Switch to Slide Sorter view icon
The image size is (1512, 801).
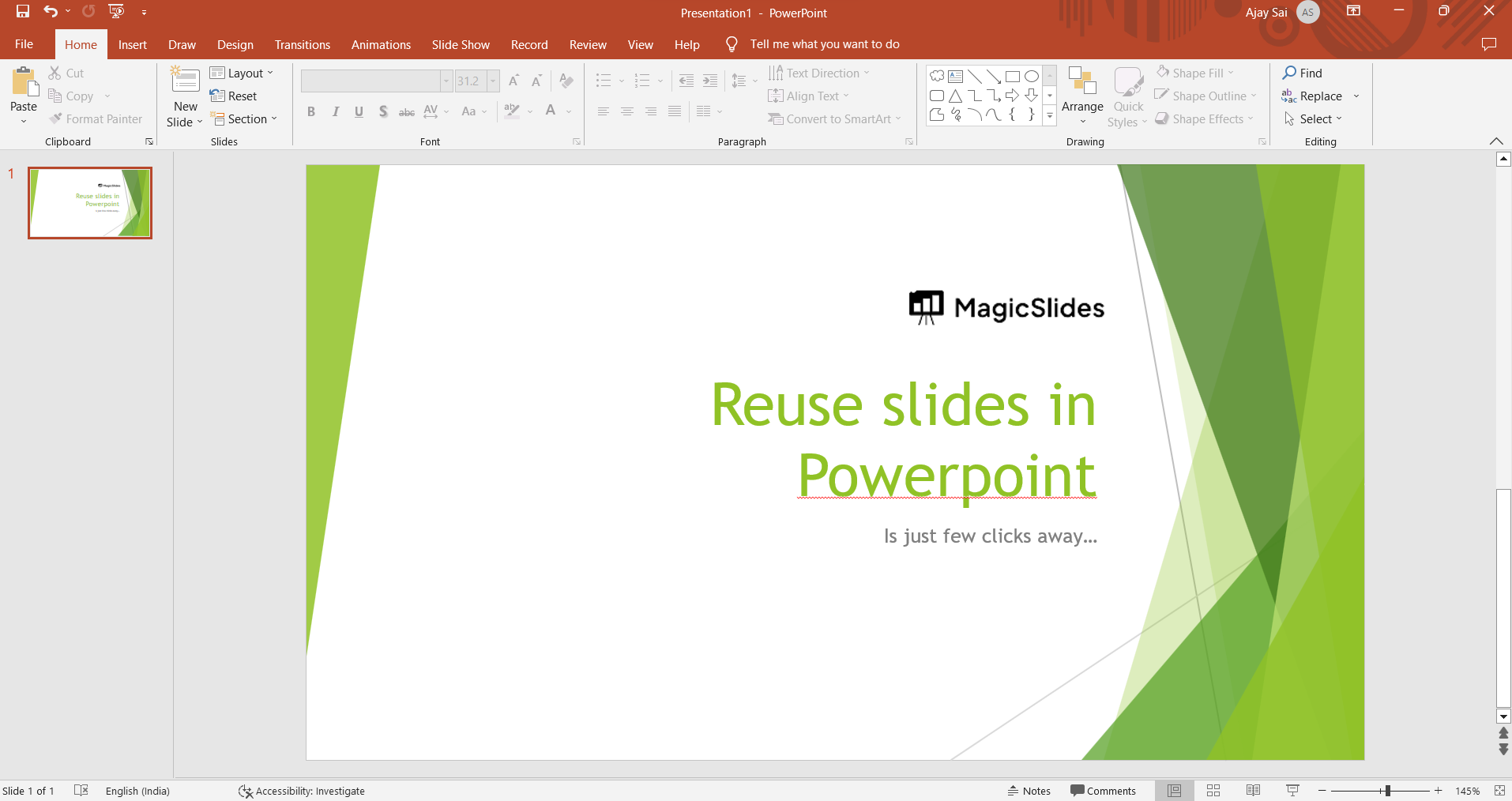(1213, 791)
